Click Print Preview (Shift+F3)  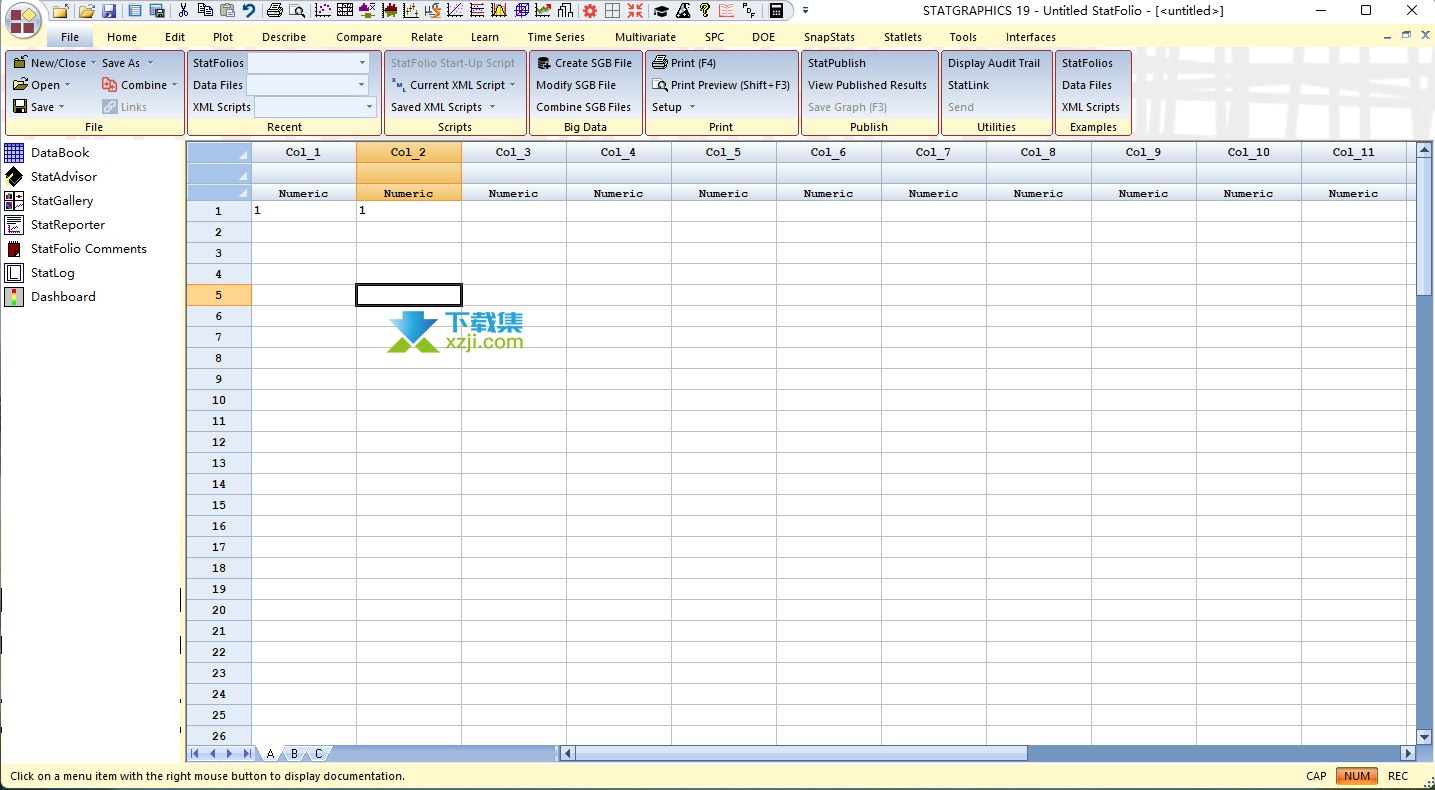(x=721, y=85)
